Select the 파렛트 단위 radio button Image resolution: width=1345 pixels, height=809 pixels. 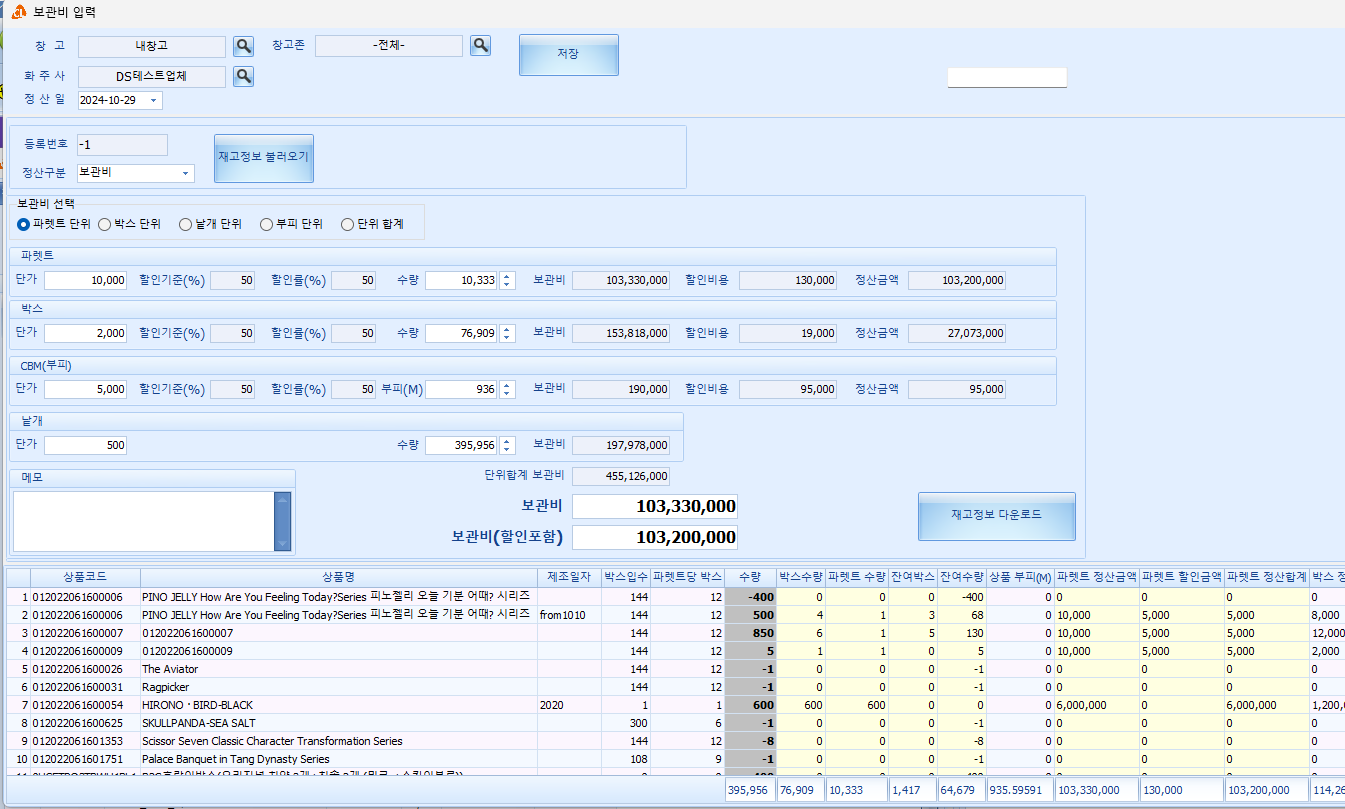pyautogui.click(x=23, y=224)
